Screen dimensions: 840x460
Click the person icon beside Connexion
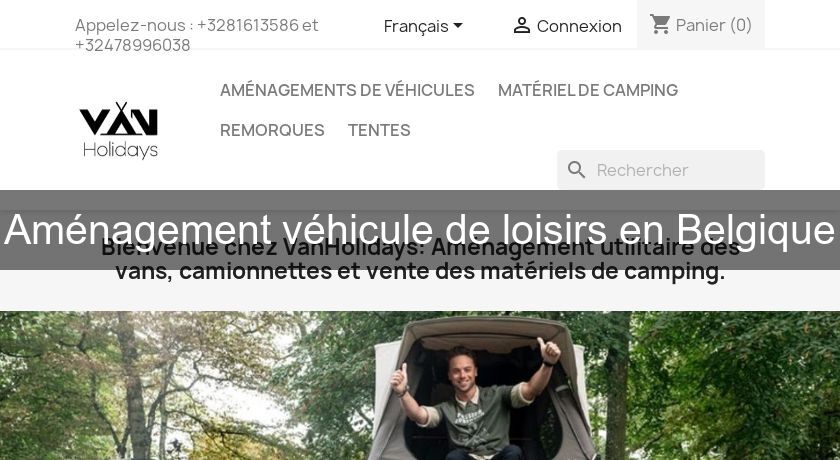[521, 25]
